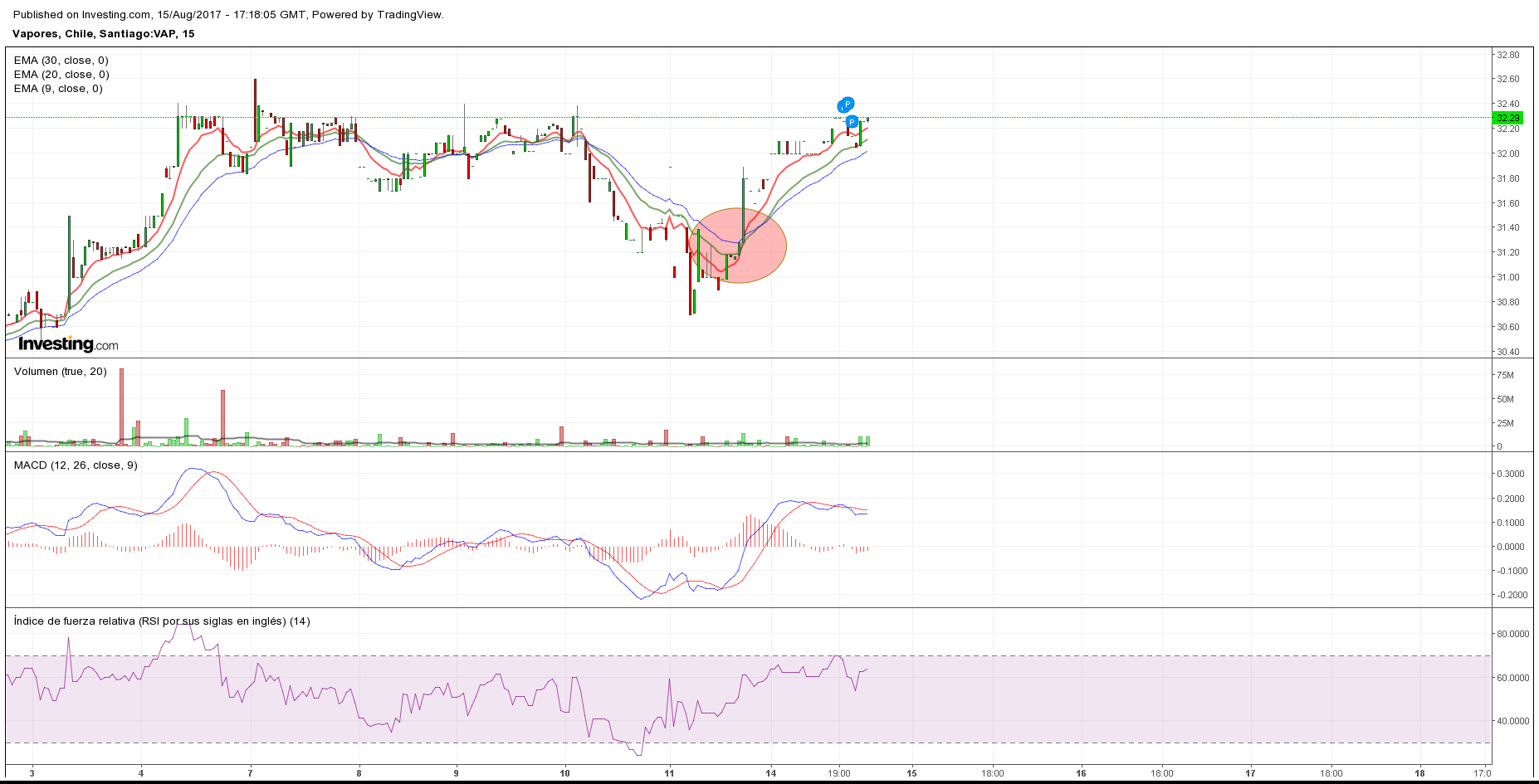
Task: Click the Volumen (true, 20) indicator label
Action: click(x=61, y=372)
